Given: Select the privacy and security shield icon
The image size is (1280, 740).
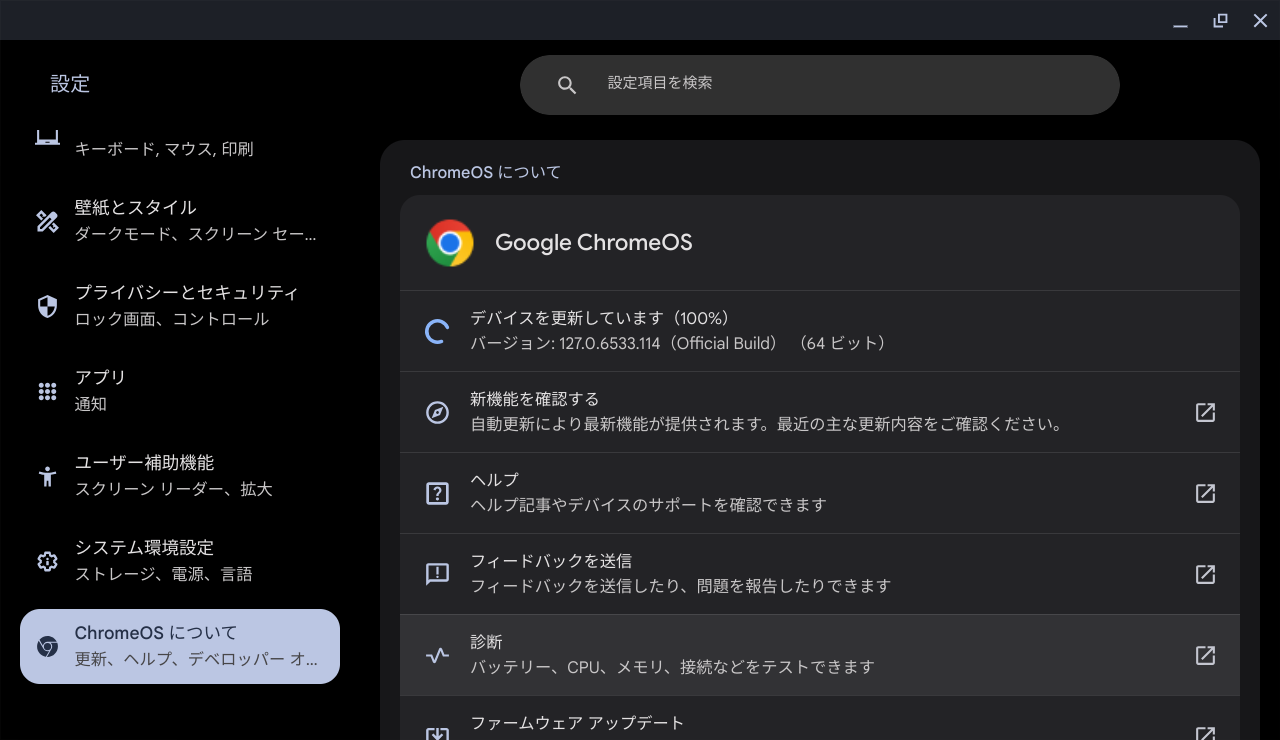Looking at the screenshot, I should [47, 306].
